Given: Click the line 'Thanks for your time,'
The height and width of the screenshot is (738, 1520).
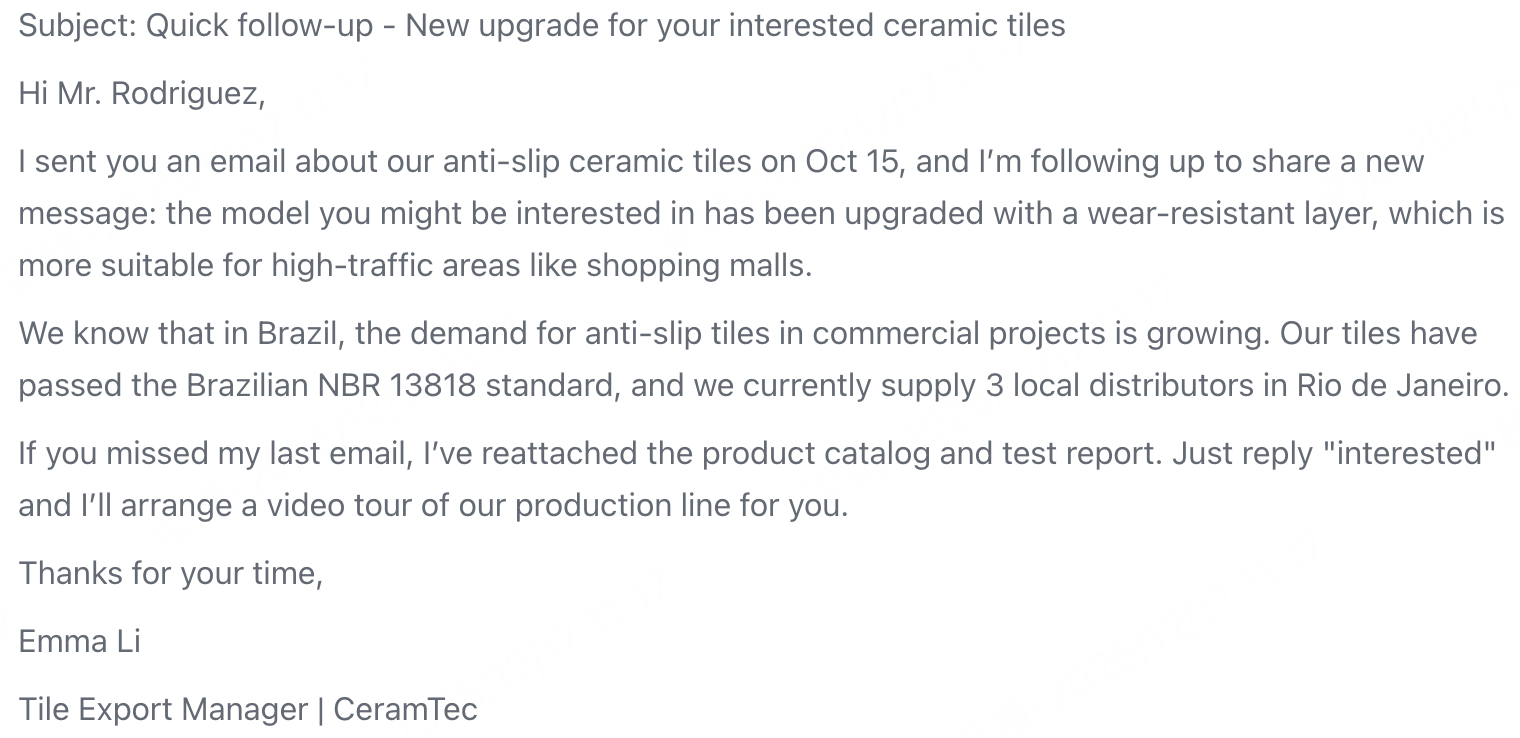Looking at the screenshot, I should [170, 573].
